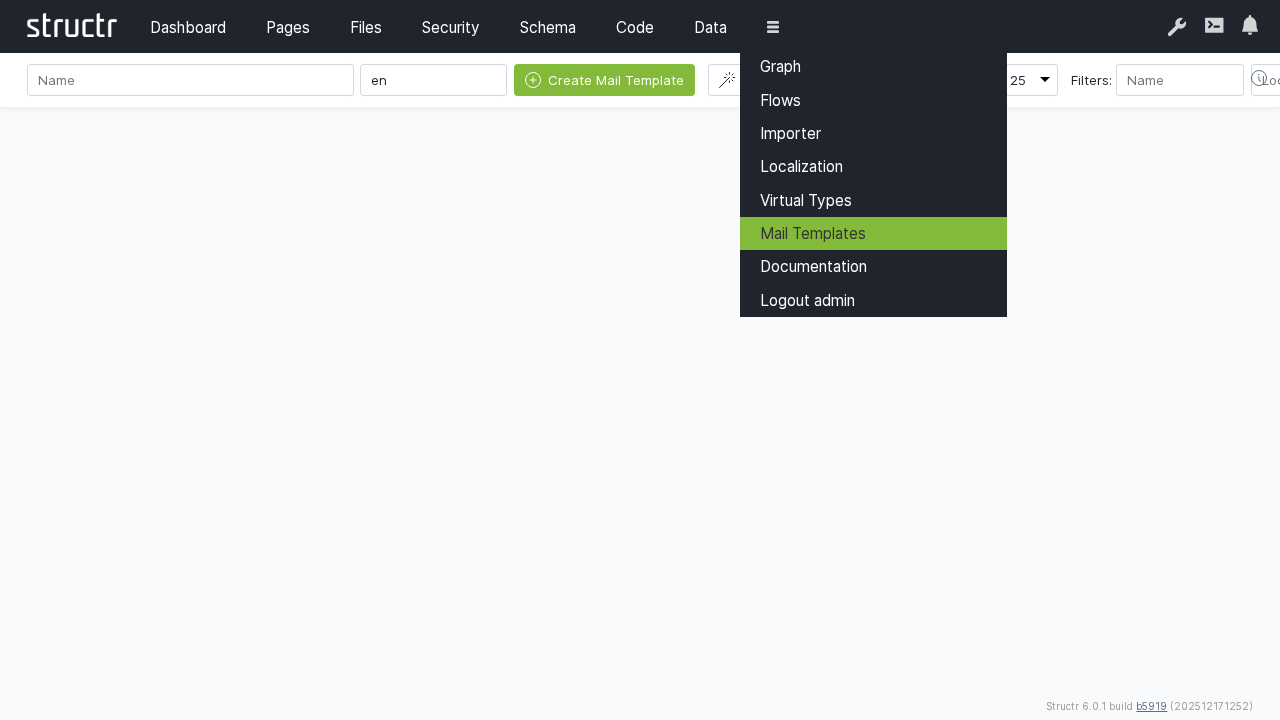Click the structr logo
Image resolution: width=1280 pixels, height=720 pixels.
71,26
